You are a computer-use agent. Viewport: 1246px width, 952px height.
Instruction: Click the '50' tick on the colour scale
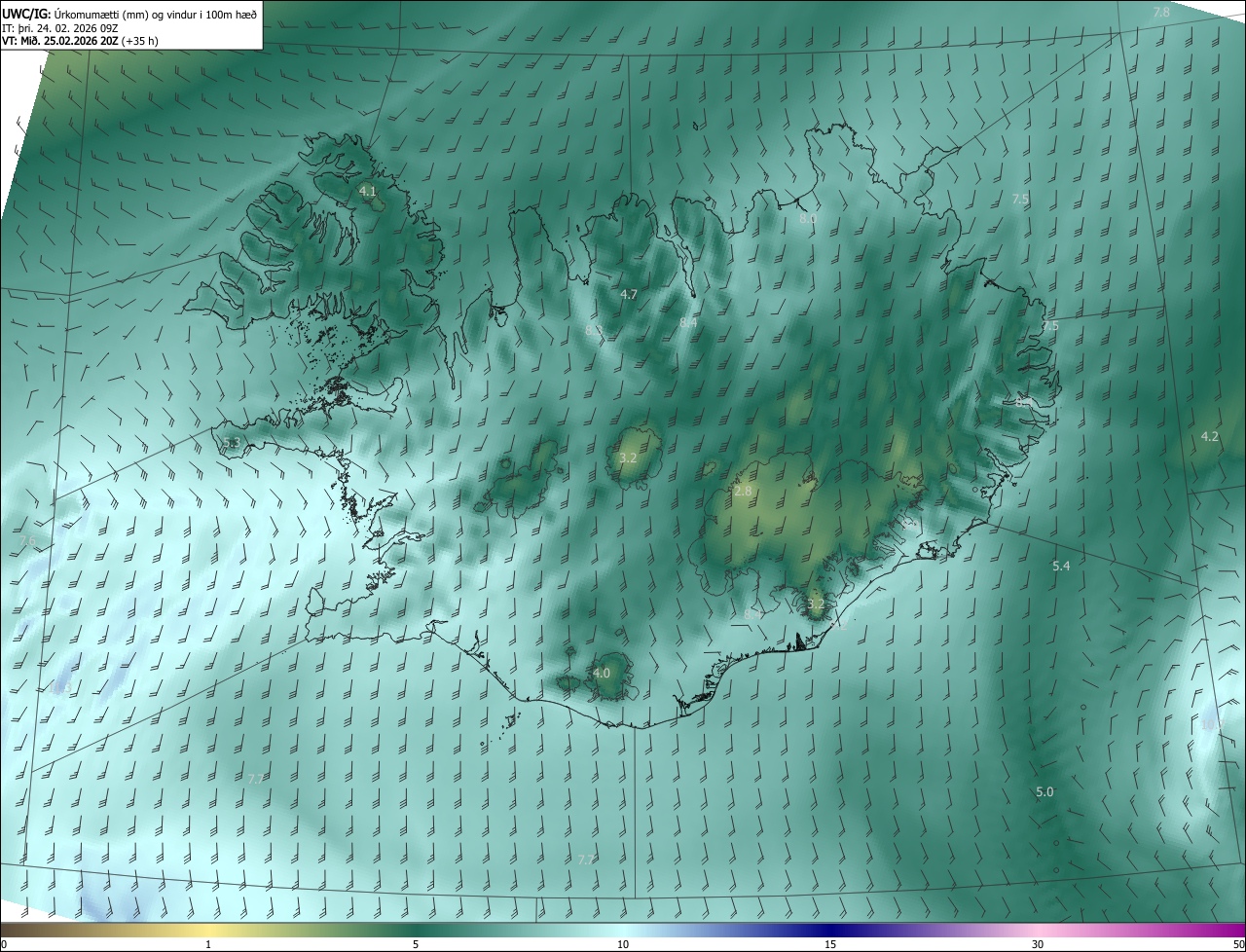coord(1238,944)
